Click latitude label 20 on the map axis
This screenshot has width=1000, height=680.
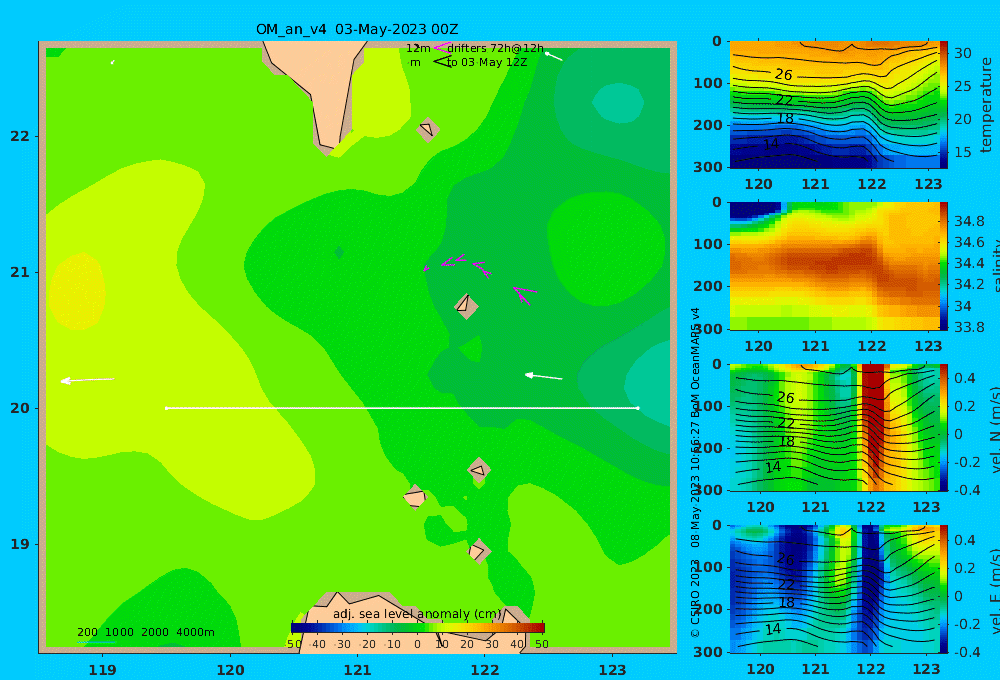tap(20, 408)
